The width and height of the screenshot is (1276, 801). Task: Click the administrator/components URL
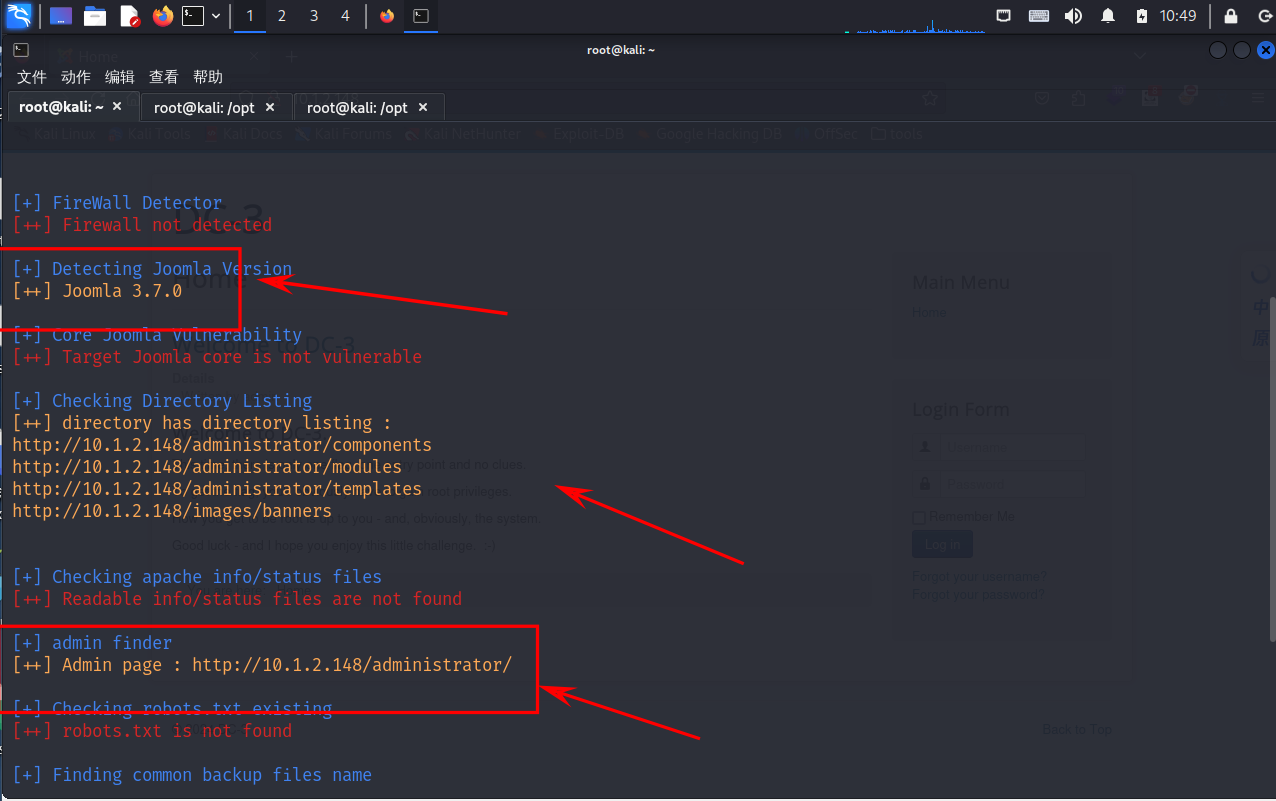[x=222, y=445]
